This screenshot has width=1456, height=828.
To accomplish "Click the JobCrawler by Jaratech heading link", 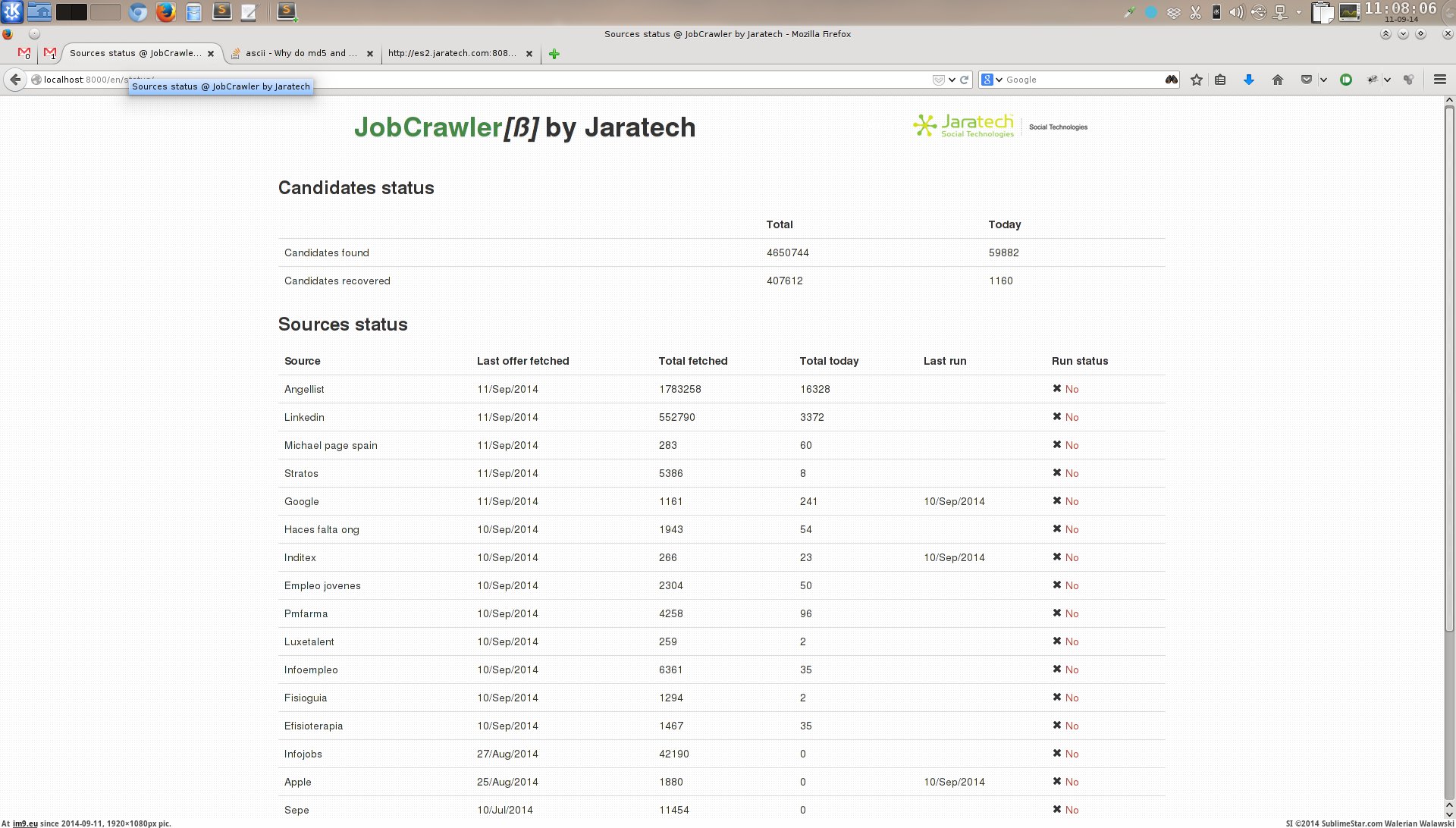I will point(525,127).
